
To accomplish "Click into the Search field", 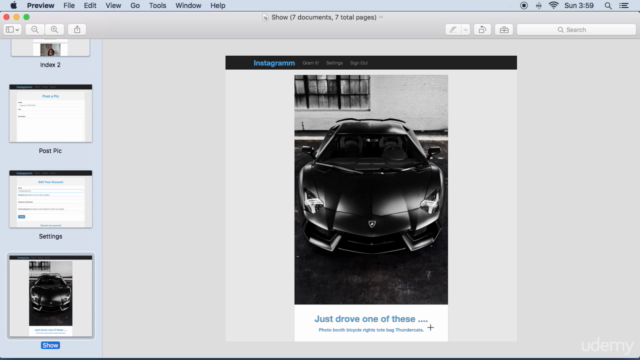I will coord(576,29).
